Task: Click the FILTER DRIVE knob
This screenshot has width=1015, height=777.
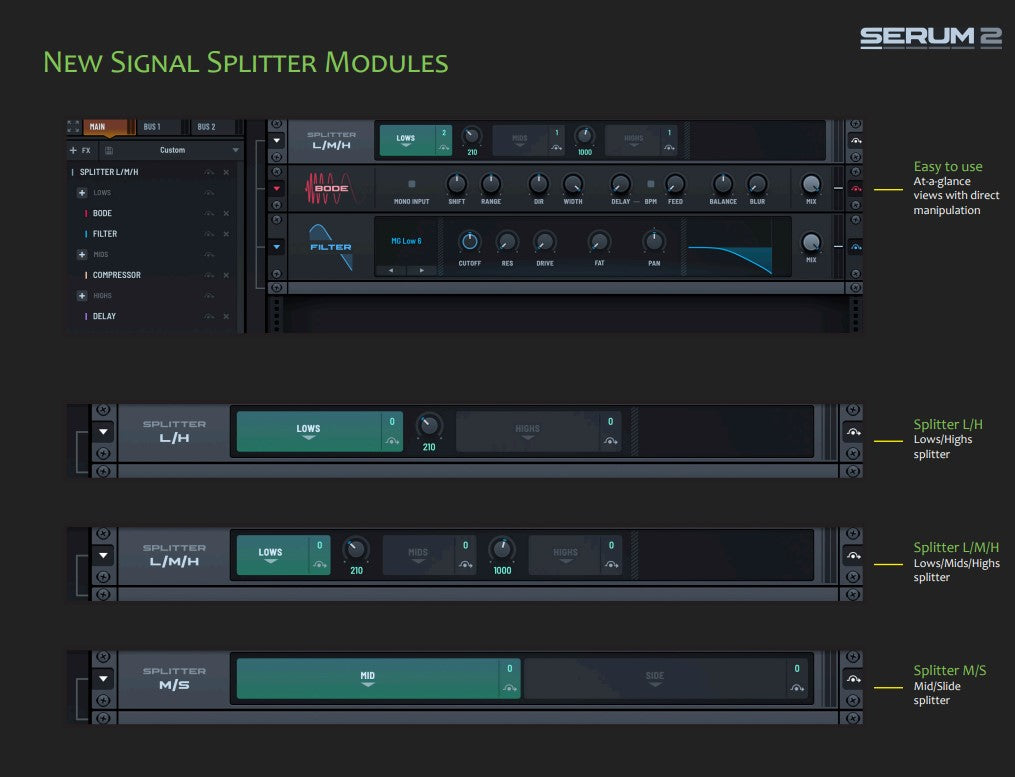Action: (544, 242)
